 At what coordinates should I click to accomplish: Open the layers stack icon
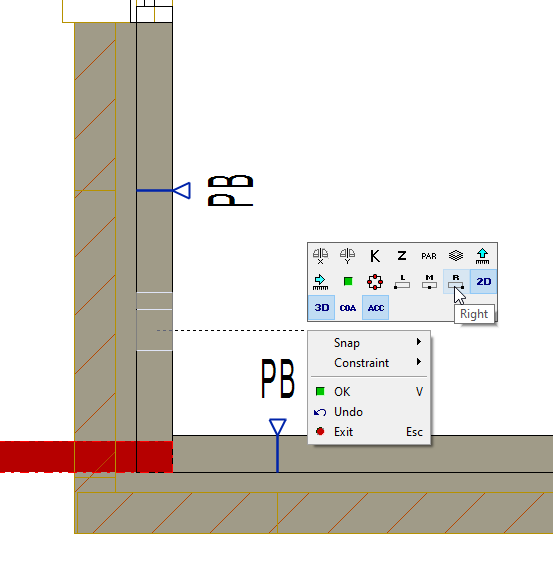[456, 256]
